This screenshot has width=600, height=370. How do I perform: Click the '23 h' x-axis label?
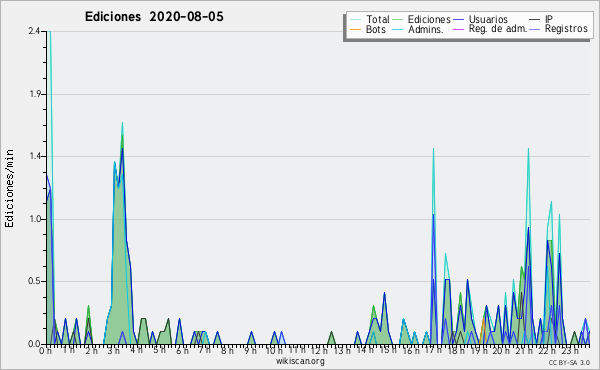click(570, 350)
